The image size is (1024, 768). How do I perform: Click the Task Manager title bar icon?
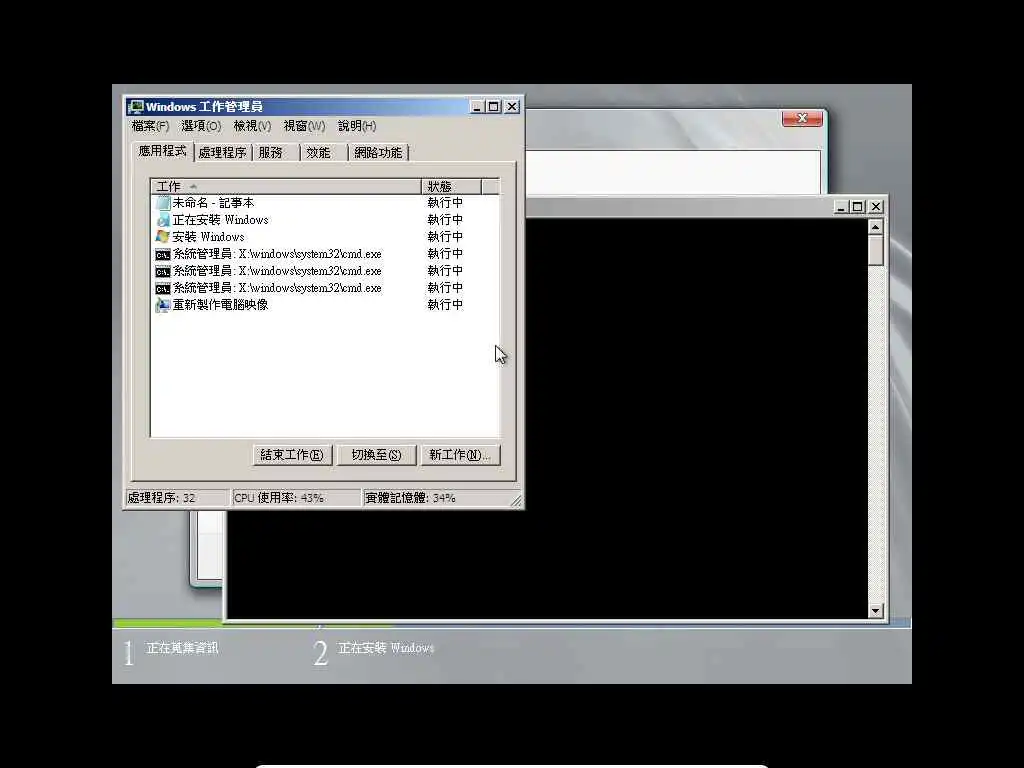[x=136, y=106]
